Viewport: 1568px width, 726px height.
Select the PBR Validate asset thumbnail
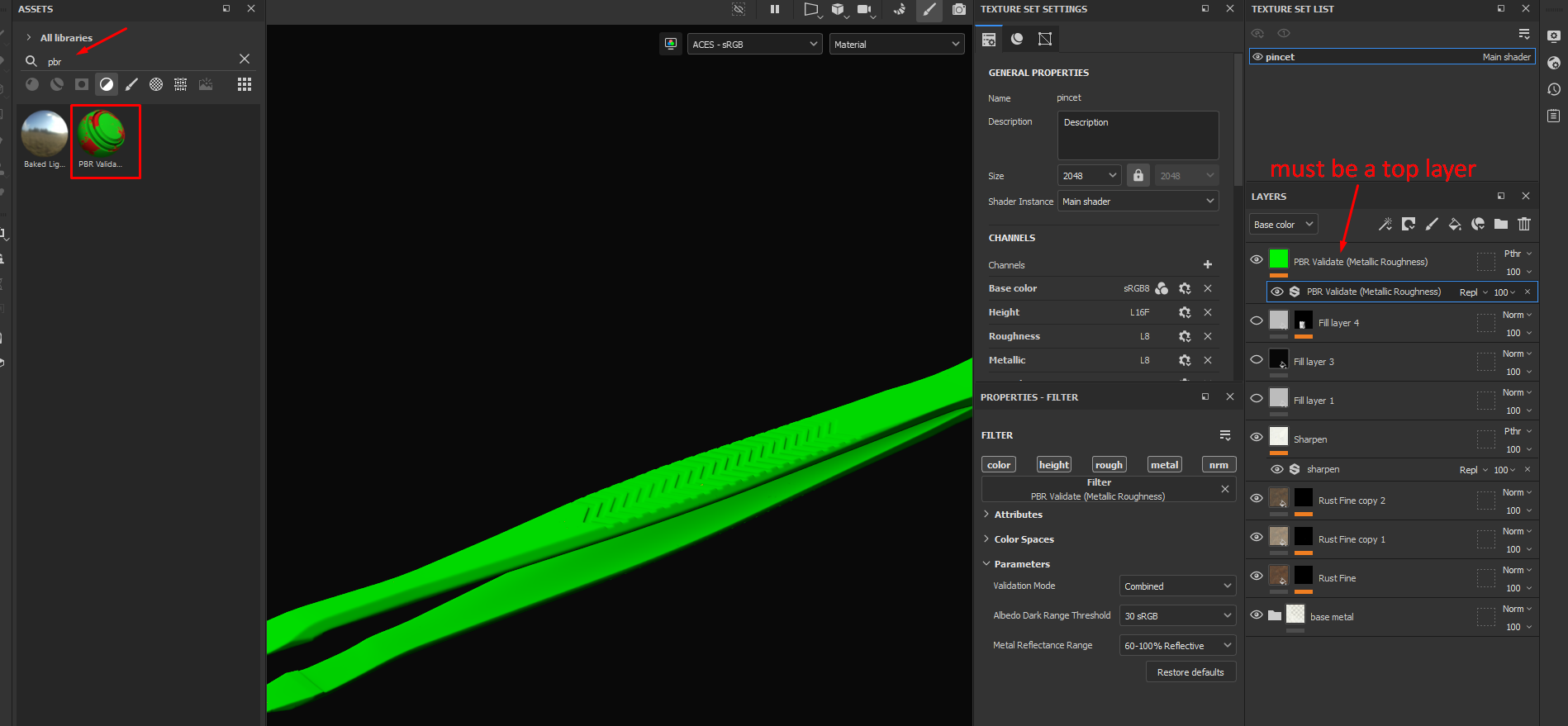[x=102, y=137]
